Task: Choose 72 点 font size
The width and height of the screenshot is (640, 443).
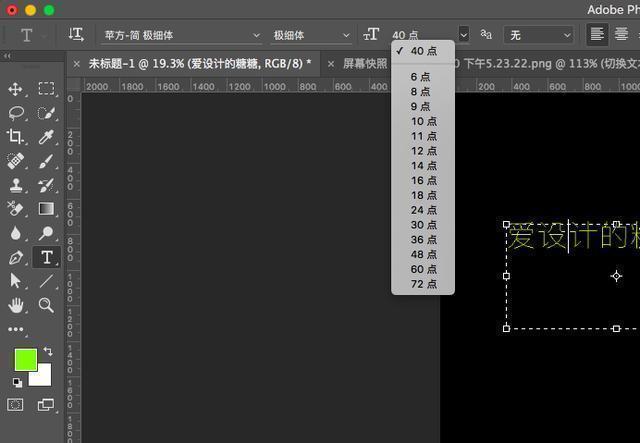Action: point(423,284)
